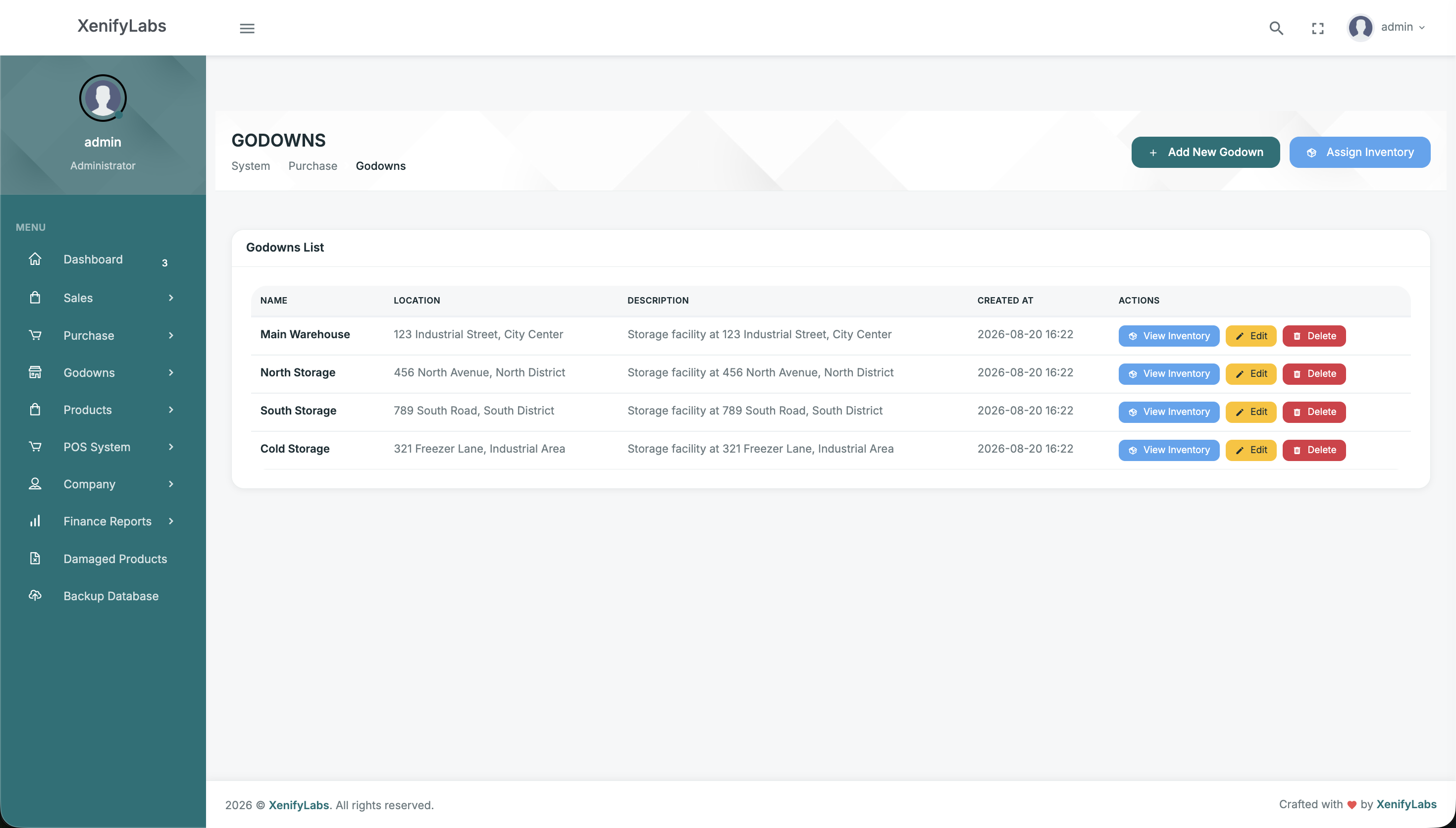
Task: Click the Main Warehouse name cell
Action: click(305, 334)
